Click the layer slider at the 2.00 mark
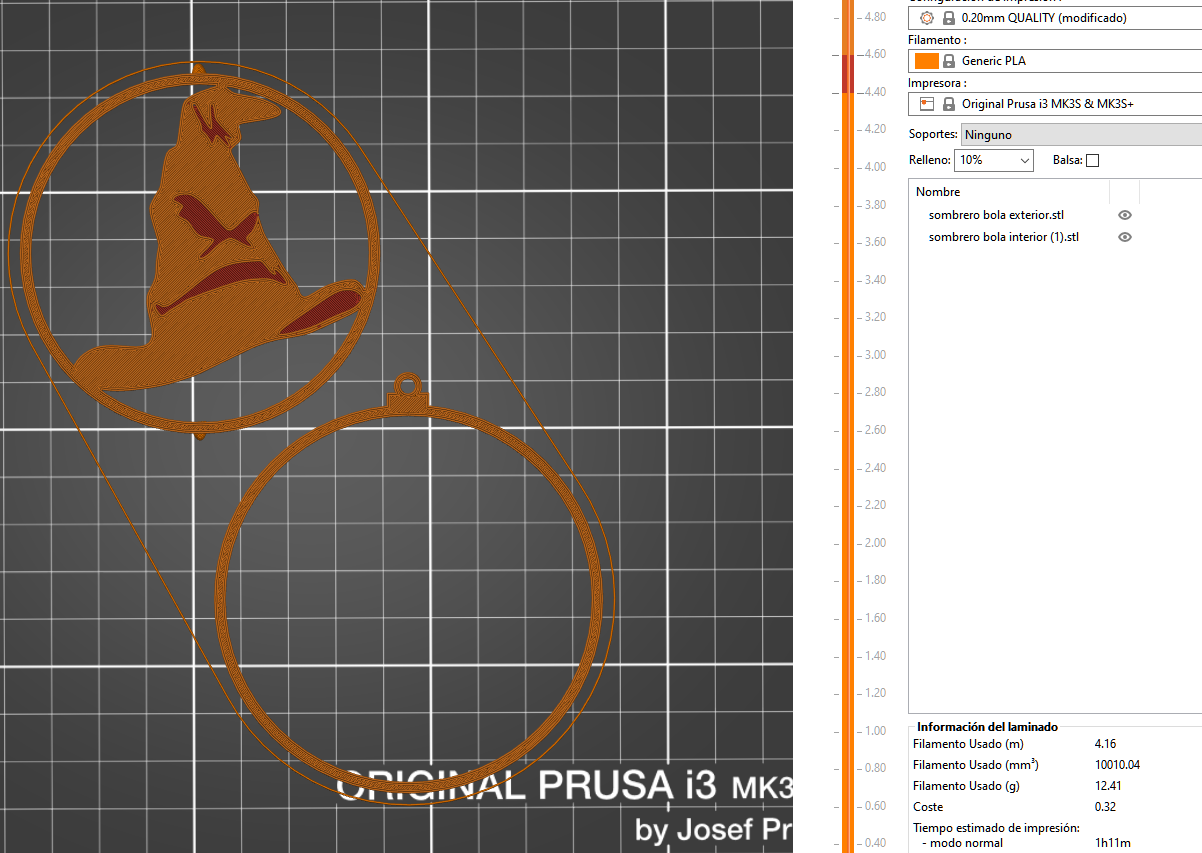1202x853 pixels. [847, 543]
